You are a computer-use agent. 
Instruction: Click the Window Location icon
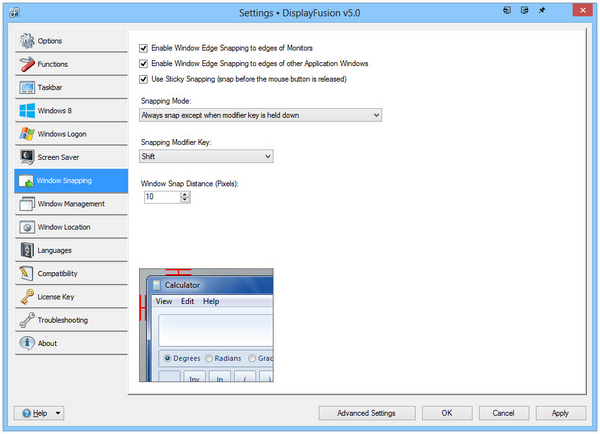click(27, 227)
